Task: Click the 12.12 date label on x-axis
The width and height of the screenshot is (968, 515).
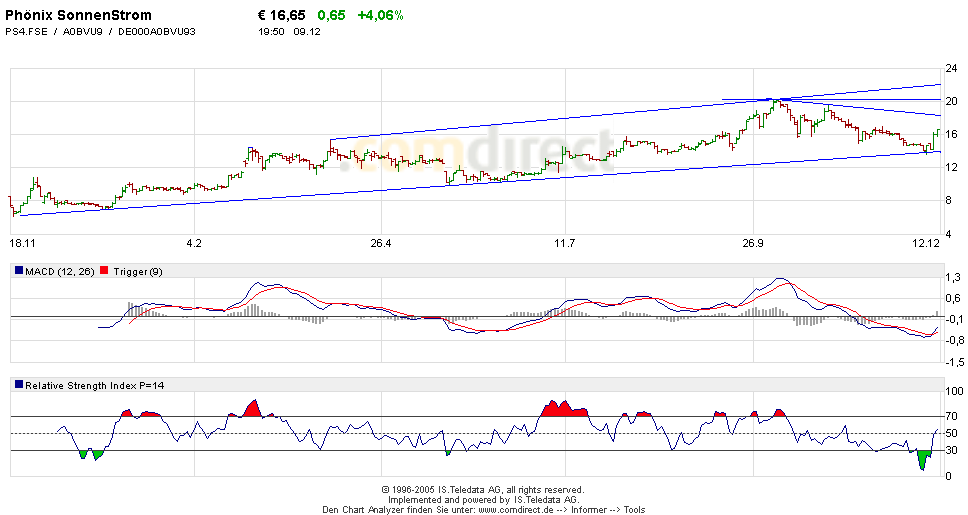Action: click(x=927, y=244)
